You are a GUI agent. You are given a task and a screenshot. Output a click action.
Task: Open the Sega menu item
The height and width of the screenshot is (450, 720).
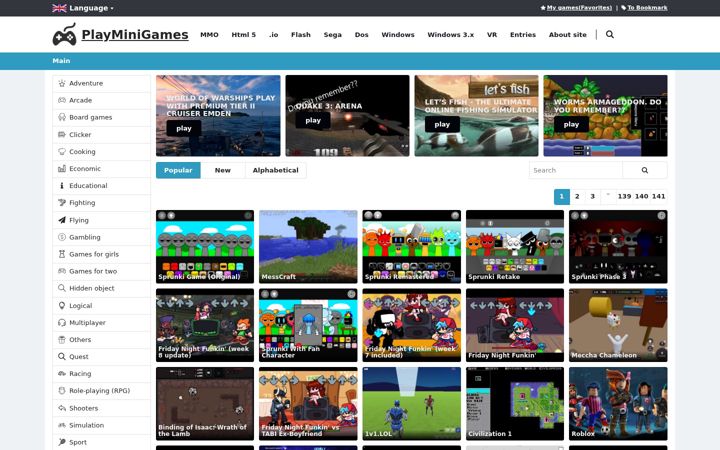[332, 34]
